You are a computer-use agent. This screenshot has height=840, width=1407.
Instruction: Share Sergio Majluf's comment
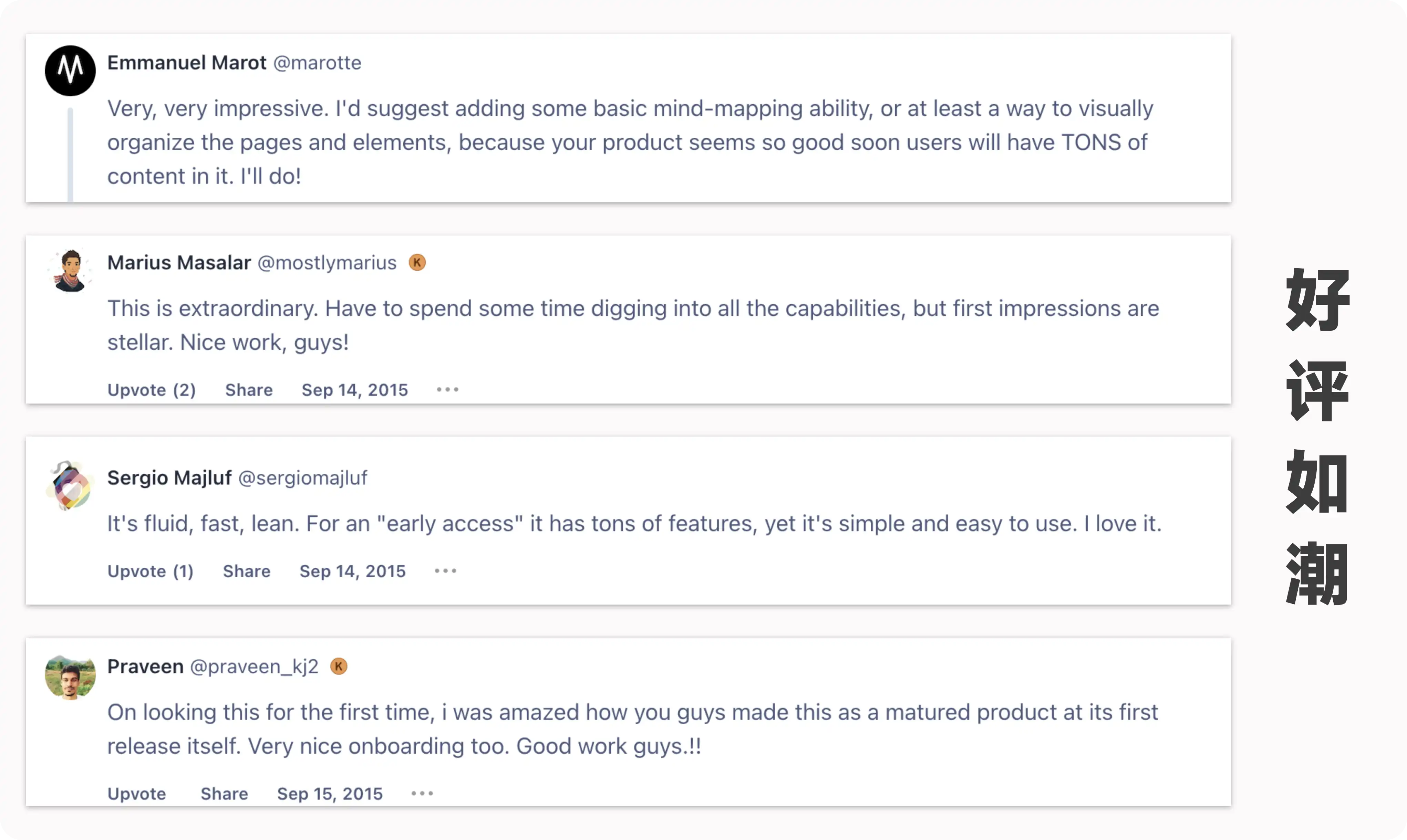tap(246, 571)
